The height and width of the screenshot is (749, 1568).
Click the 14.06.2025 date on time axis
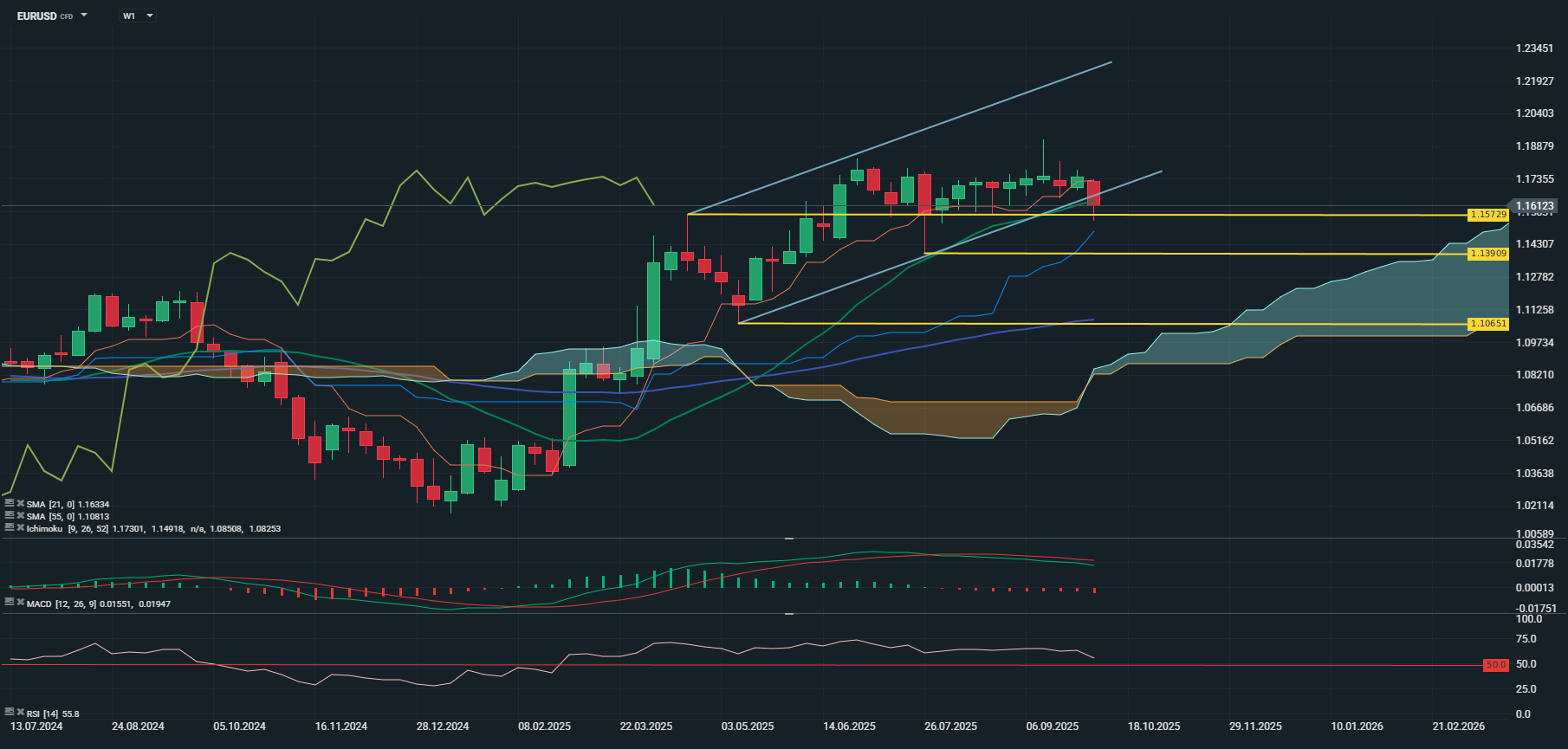(x=849, y=726)
